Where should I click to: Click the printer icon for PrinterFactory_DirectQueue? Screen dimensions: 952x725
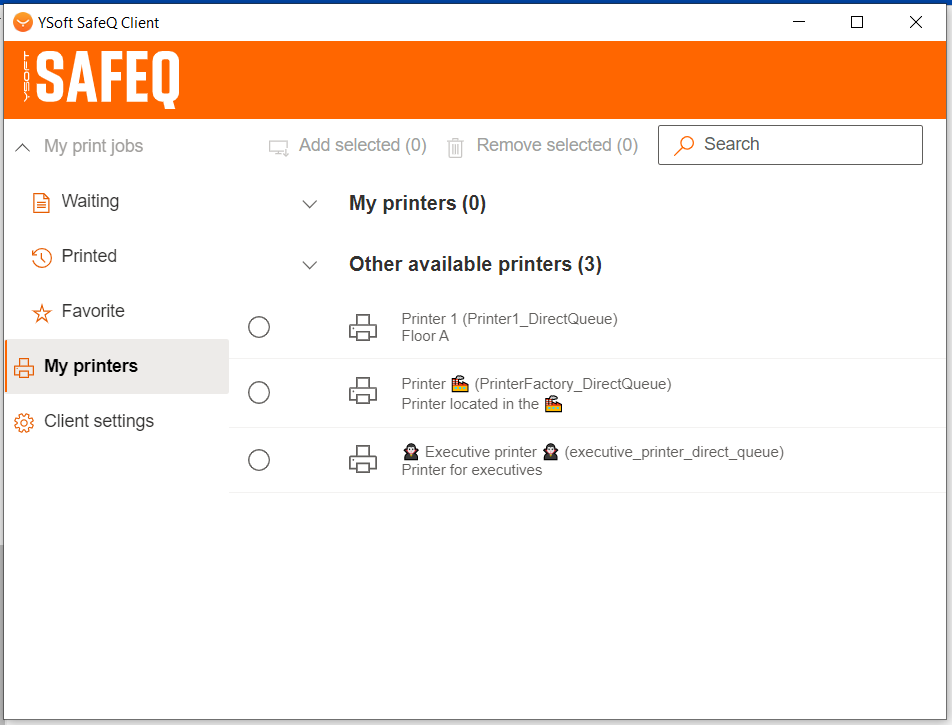tap(363, 392)
